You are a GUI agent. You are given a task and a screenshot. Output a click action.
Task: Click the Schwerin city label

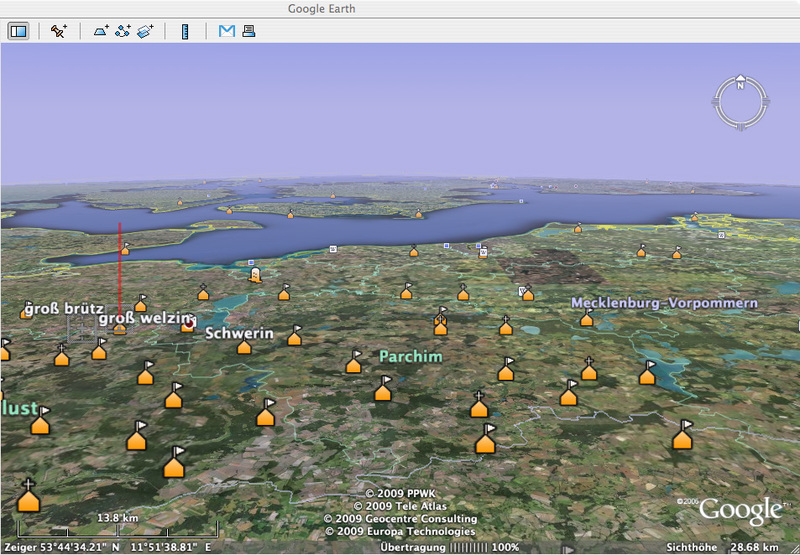[239, 333]
